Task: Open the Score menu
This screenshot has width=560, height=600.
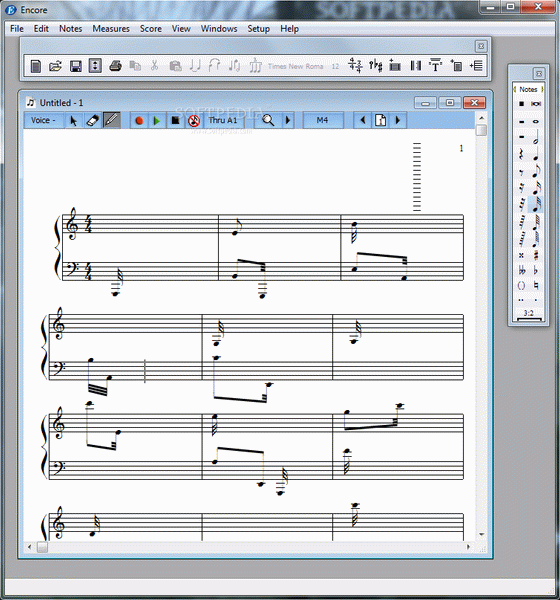Action: pyautogui.click(x=150, y=29)
